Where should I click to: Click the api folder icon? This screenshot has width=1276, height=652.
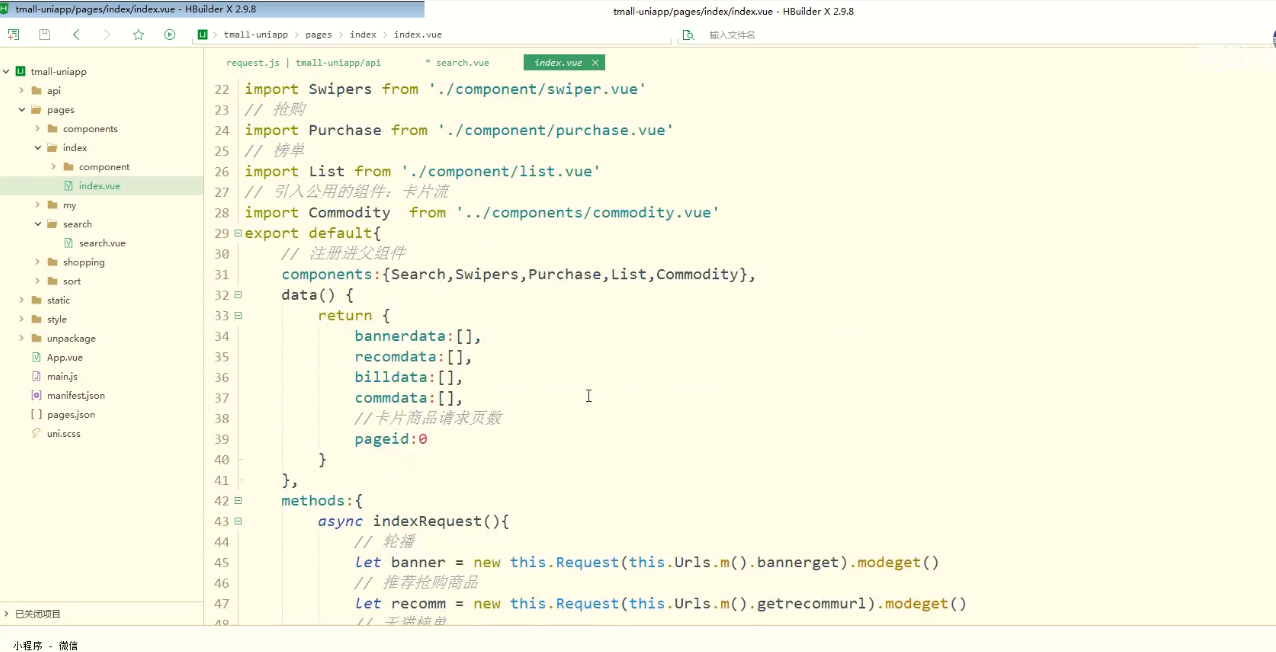pyautogui.click(x=36, y=90)
